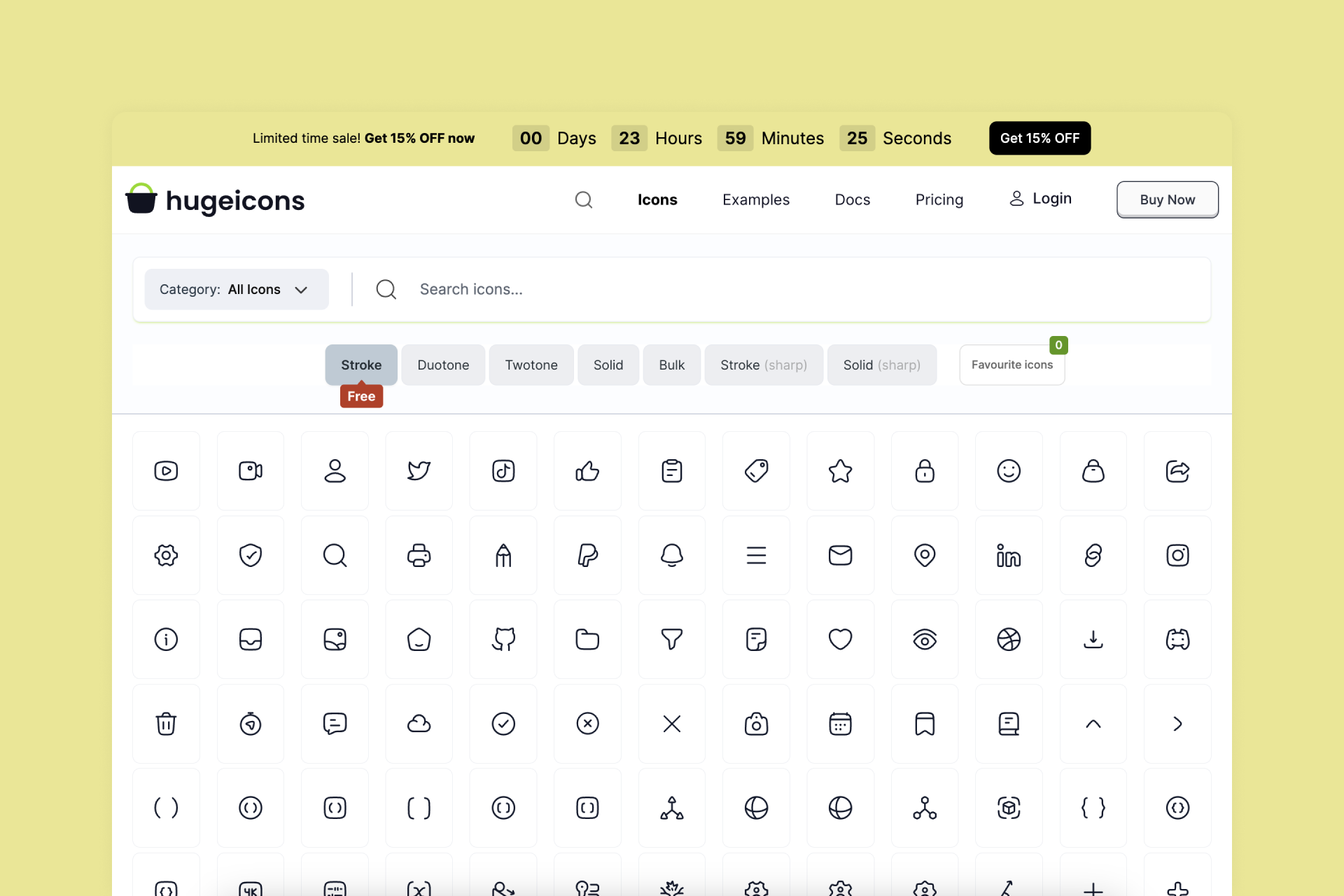
Task: Open the header search magnifier
Action: pyautogui.click(x=584, y=200)
